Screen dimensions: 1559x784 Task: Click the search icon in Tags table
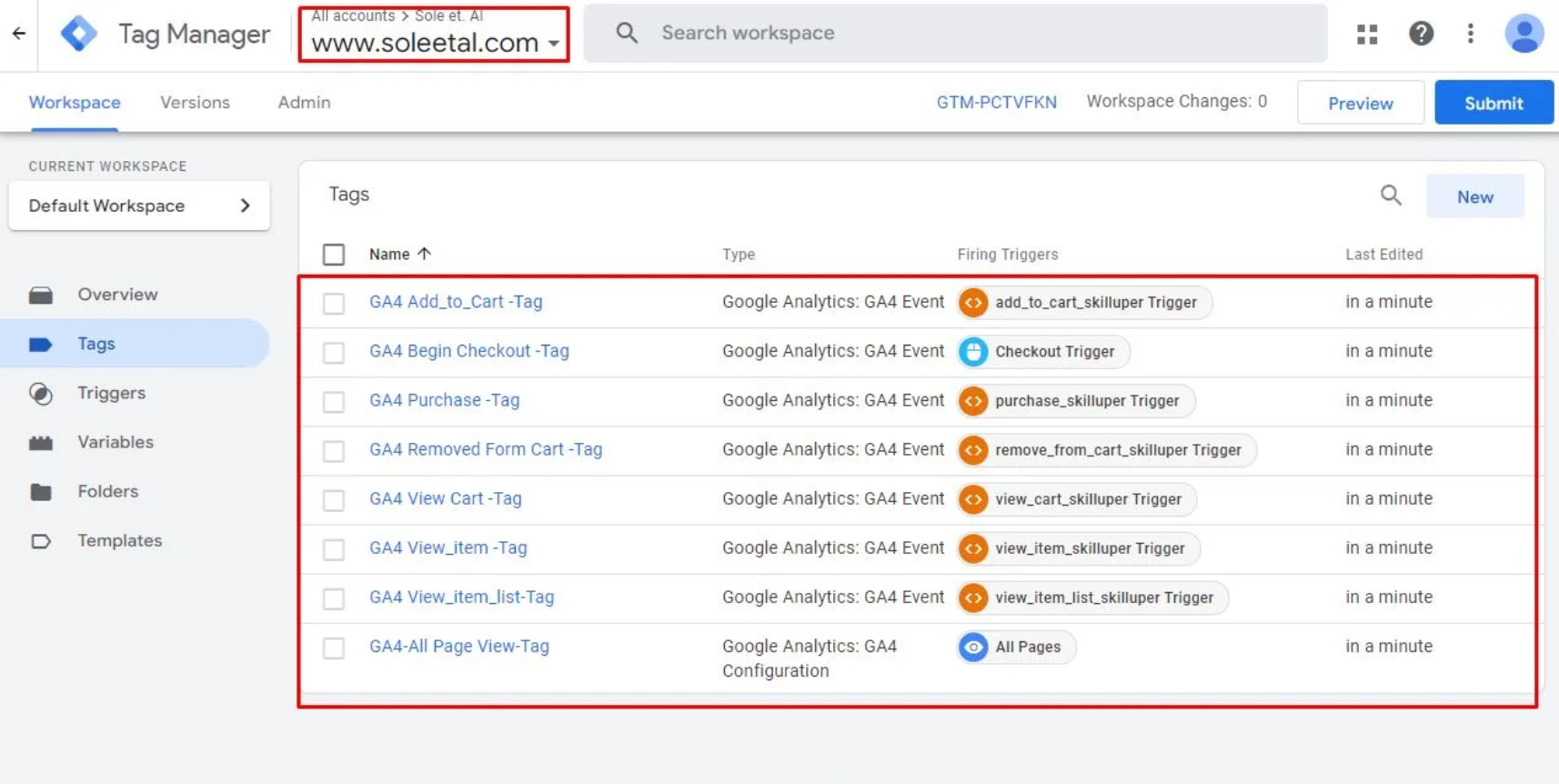click(1391, 196)
